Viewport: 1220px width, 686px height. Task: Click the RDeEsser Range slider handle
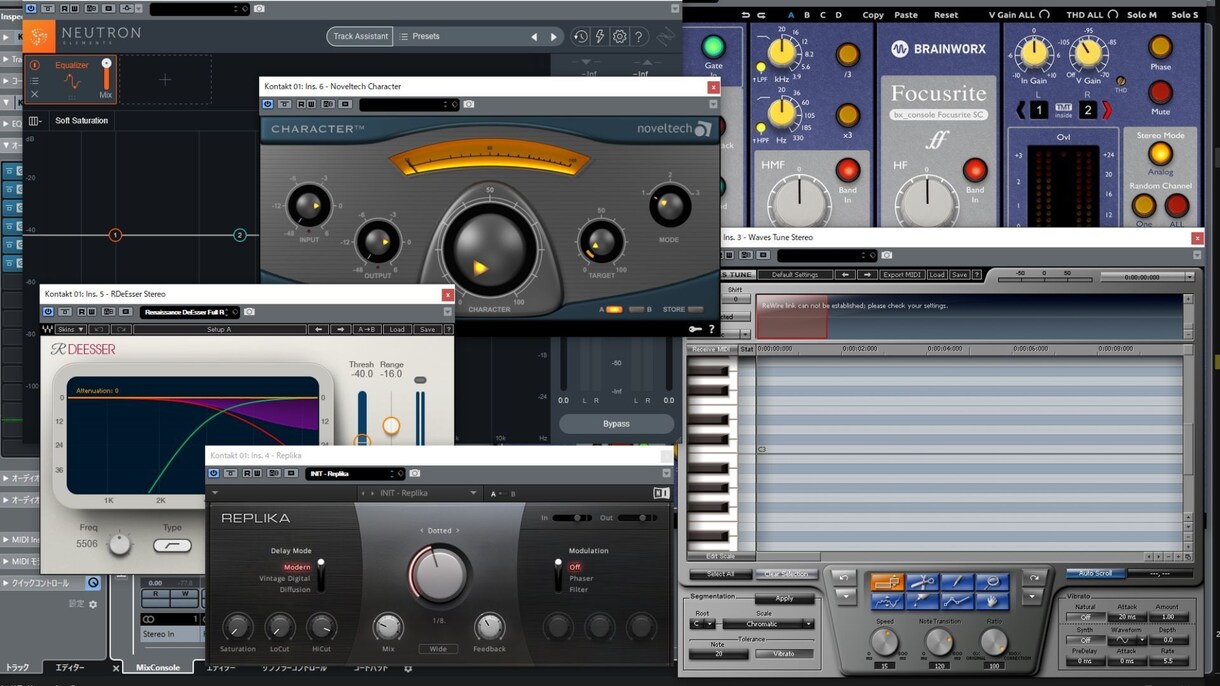[391, 426]
